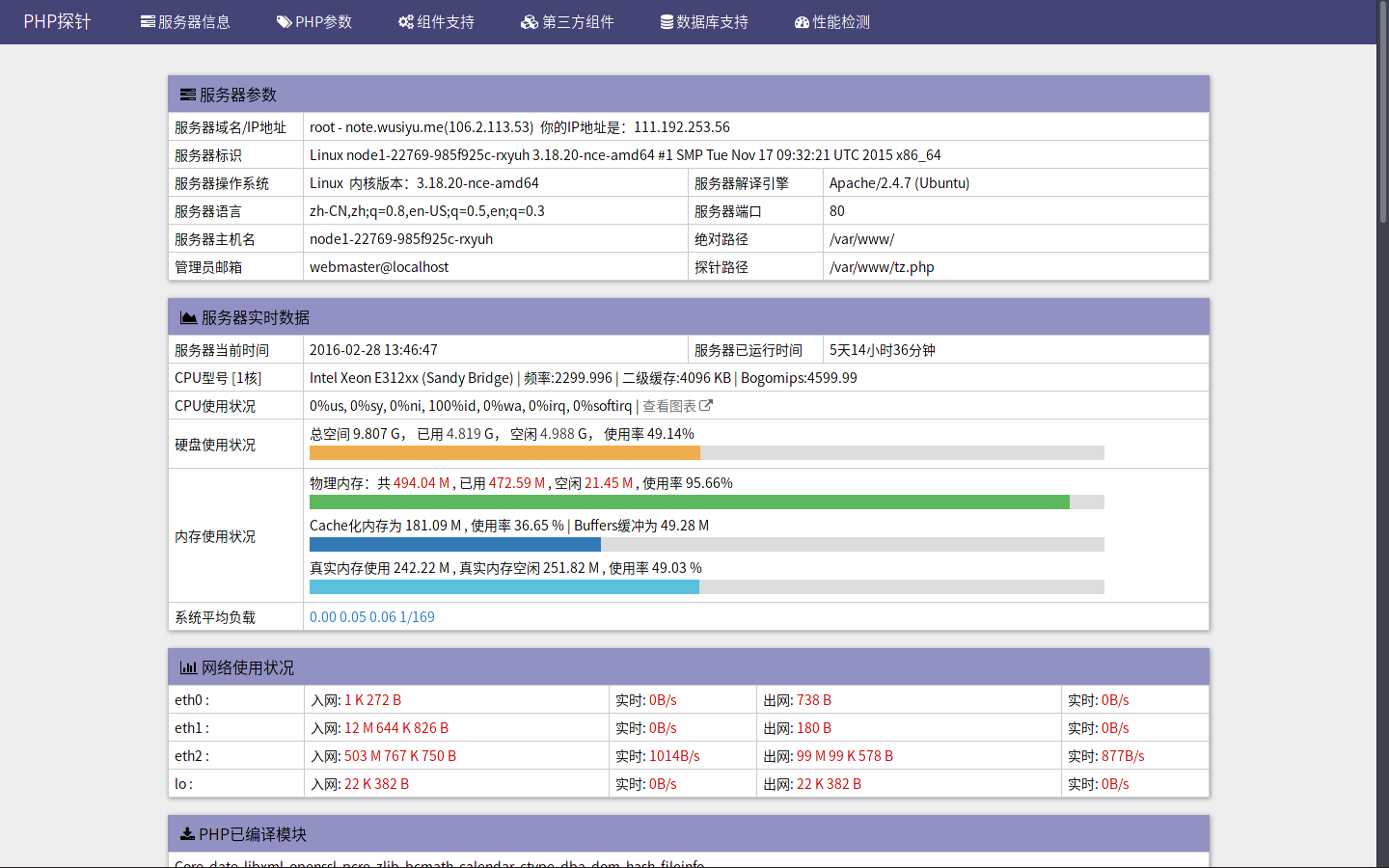
Task: Click the 服务器标识 Linux identifier row value
Action: tap(756, 155)
